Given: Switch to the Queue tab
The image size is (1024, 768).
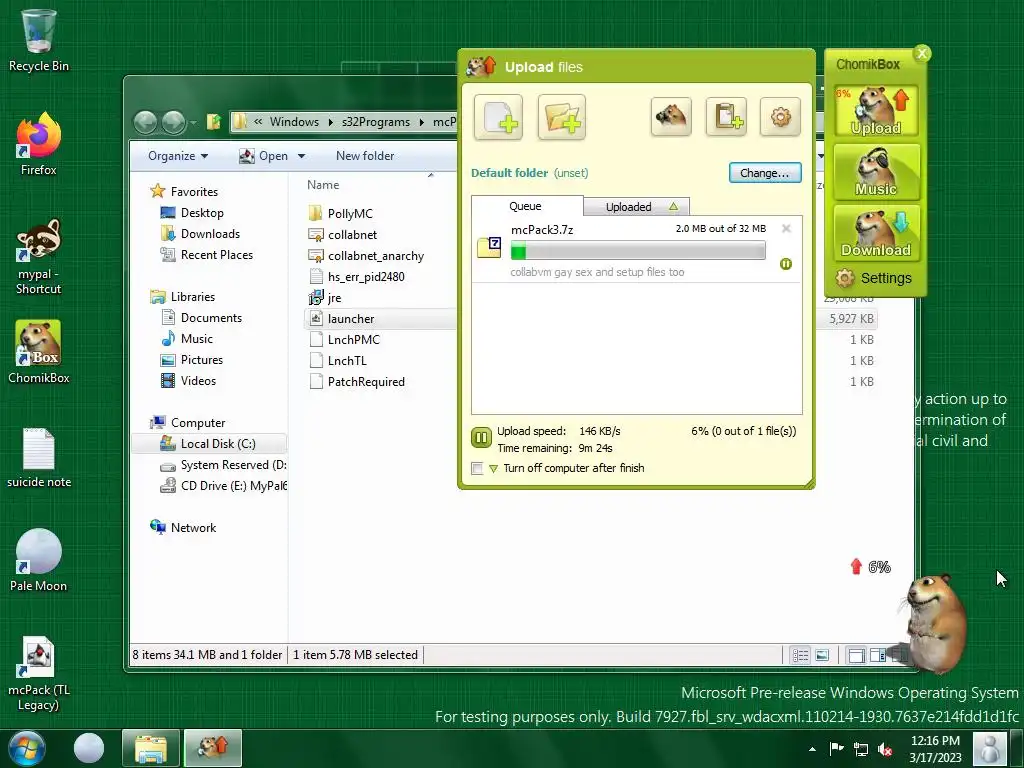Looking at the screenshot, I should click(526, 206).
